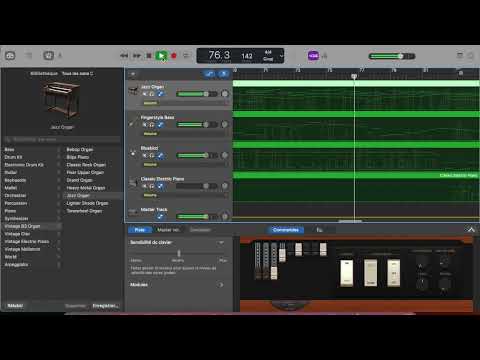Click the Fingerstyle Bass automation enable button
The height and width of the screenshot is (360, 480).
coord(160,125)
